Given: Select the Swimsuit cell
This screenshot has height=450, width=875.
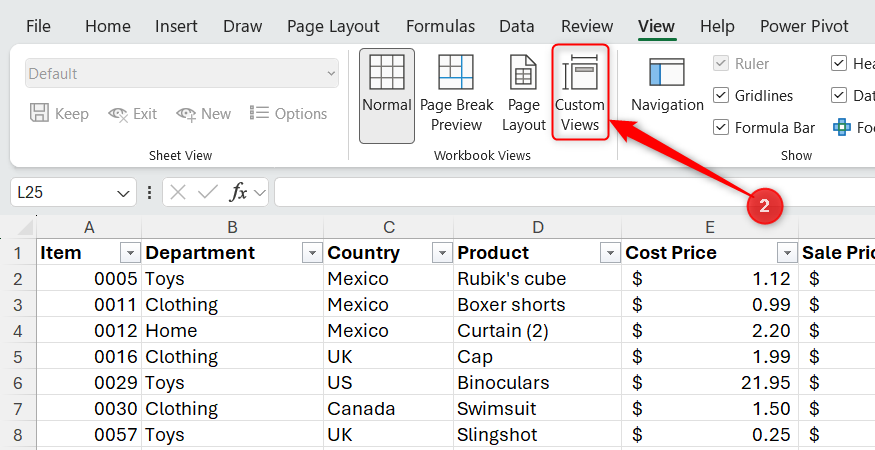Looking at the screenshot, I should click(x=537, y=409).
